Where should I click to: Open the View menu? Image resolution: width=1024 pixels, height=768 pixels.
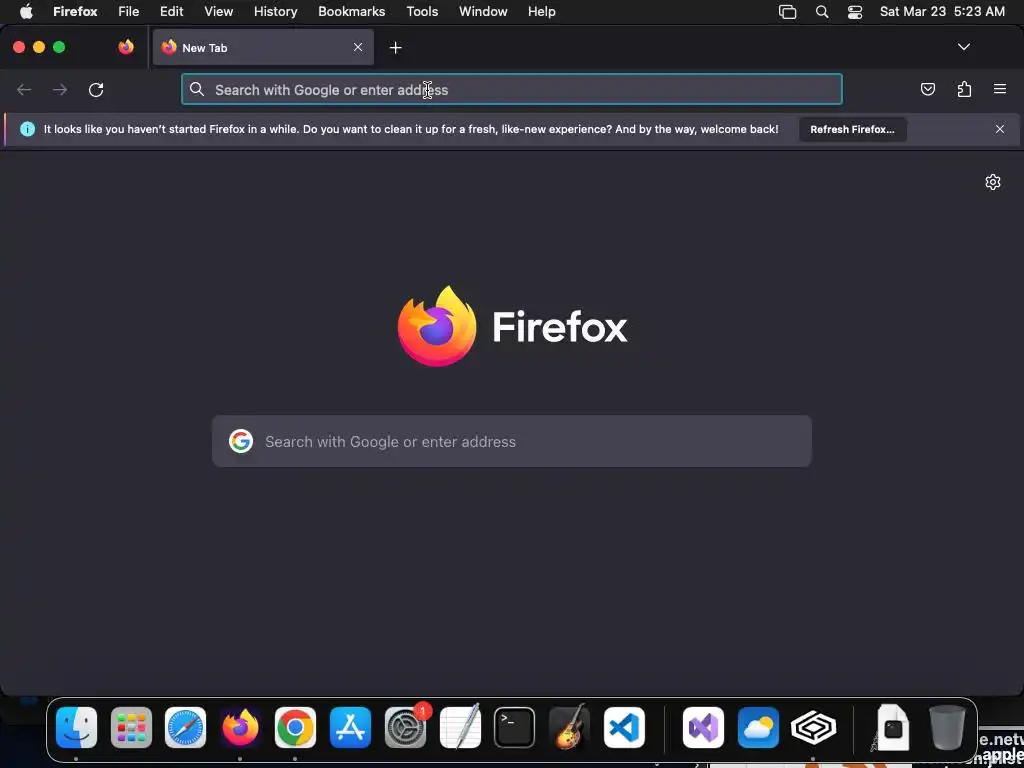point(218,12)
